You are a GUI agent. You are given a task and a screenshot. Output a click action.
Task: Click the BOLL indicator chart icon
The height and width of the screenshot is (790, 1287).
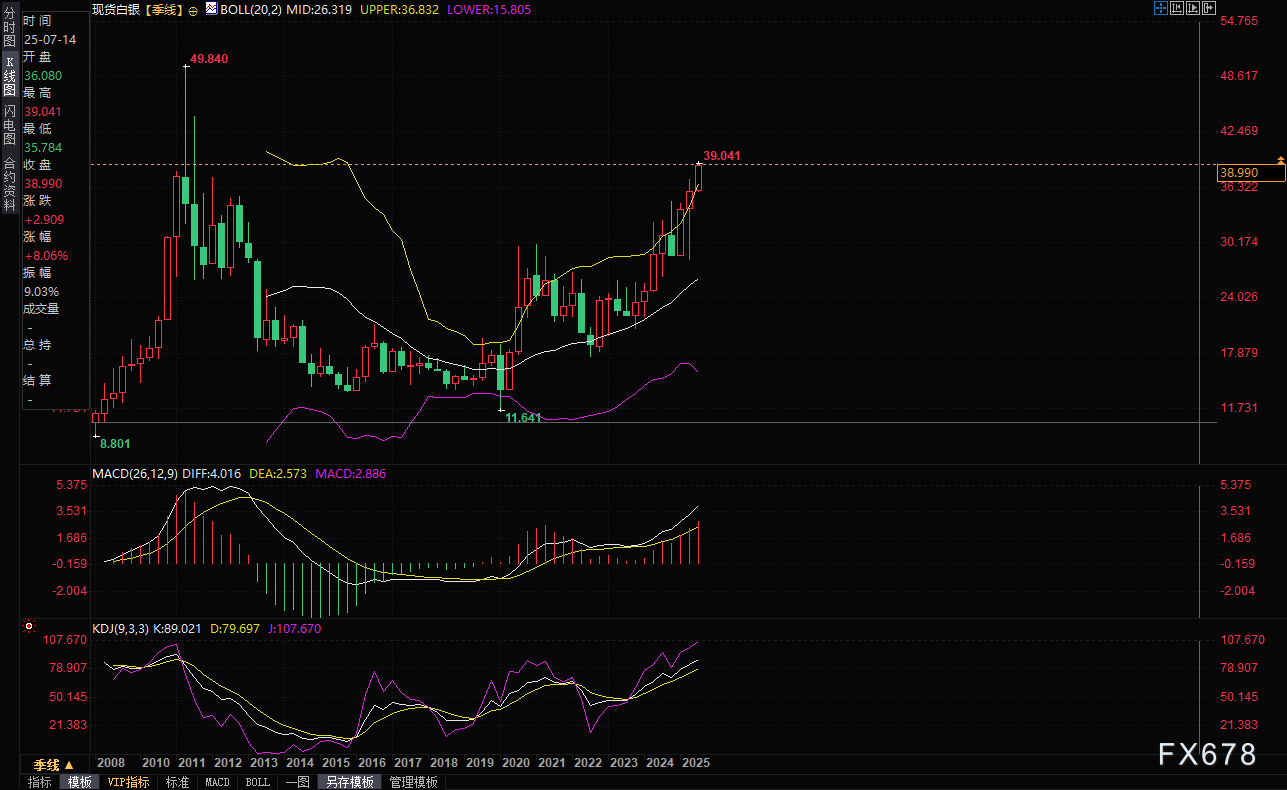(x=211, y=9)
